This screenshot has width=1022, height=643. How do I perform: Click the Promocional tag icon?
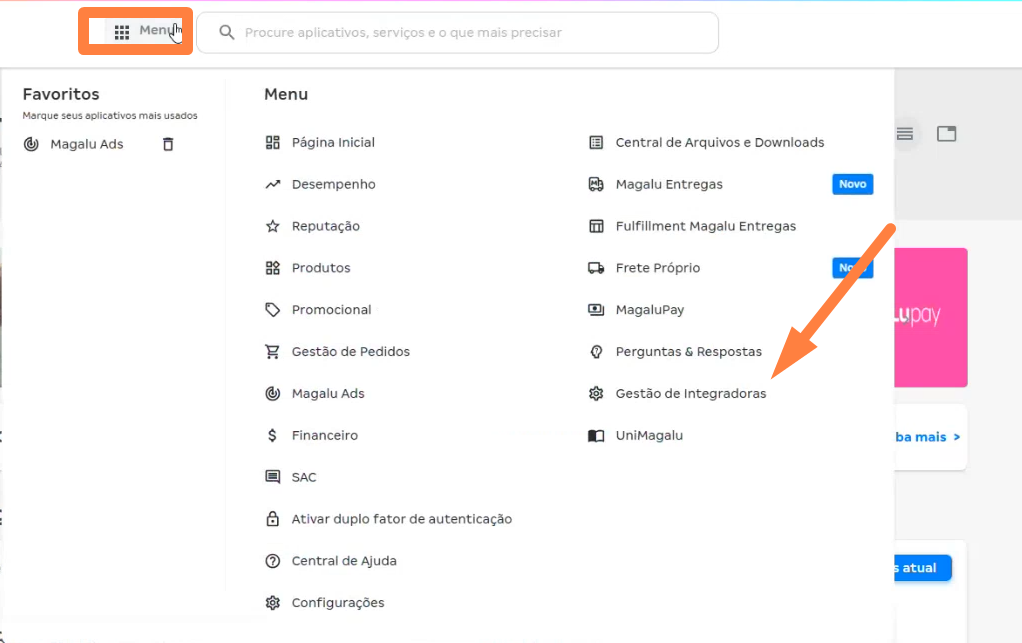pyautogui.click(x=272, y=310)
